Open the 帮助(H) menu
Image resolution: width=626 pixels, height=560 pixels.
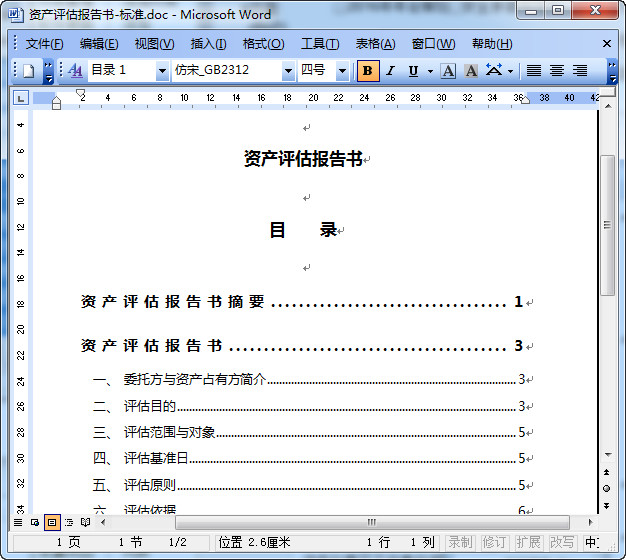point(492,44)
